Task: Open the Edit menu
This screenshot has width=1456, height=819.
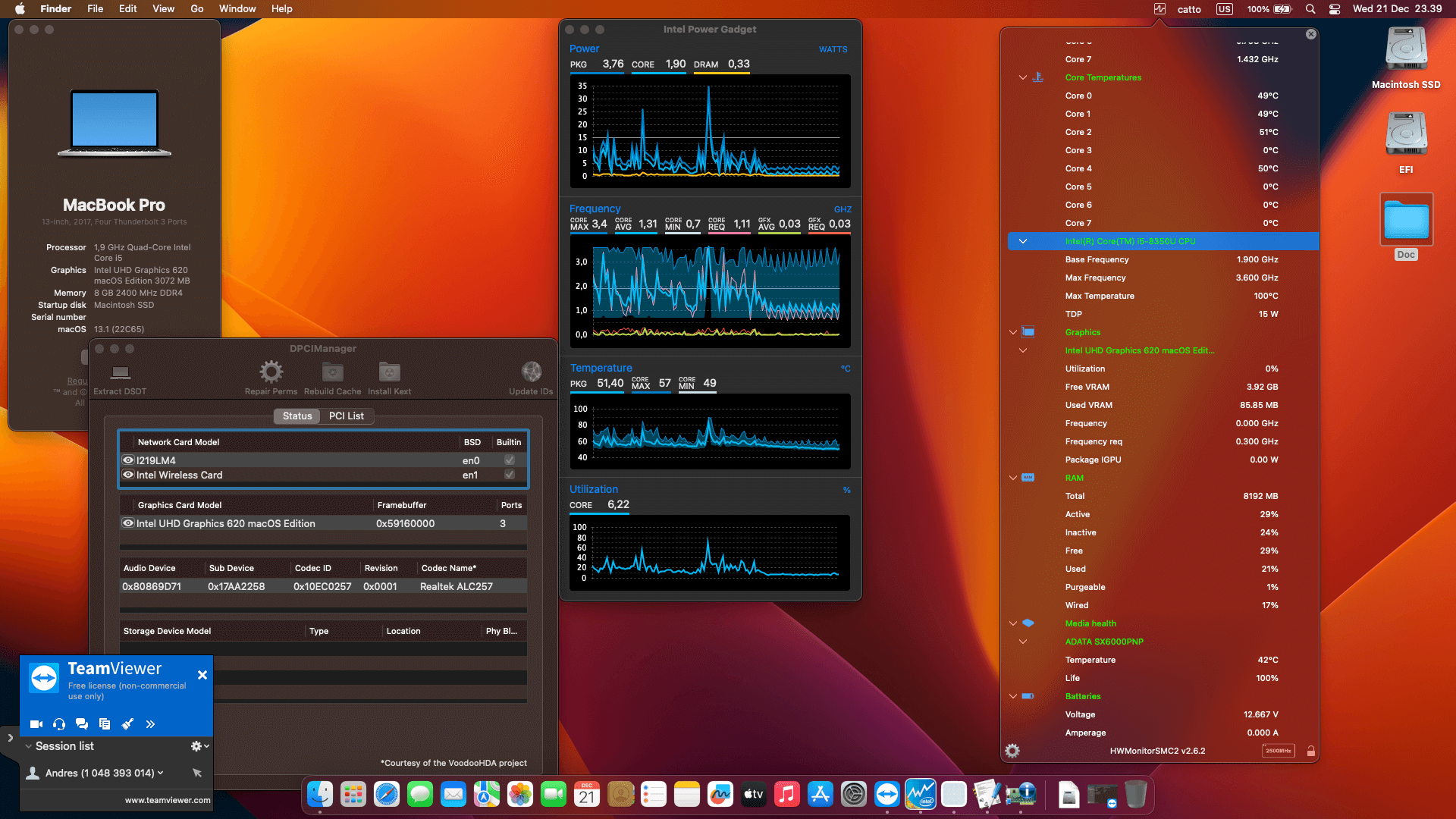Action: pyautogui.click(x=127, y=9)
